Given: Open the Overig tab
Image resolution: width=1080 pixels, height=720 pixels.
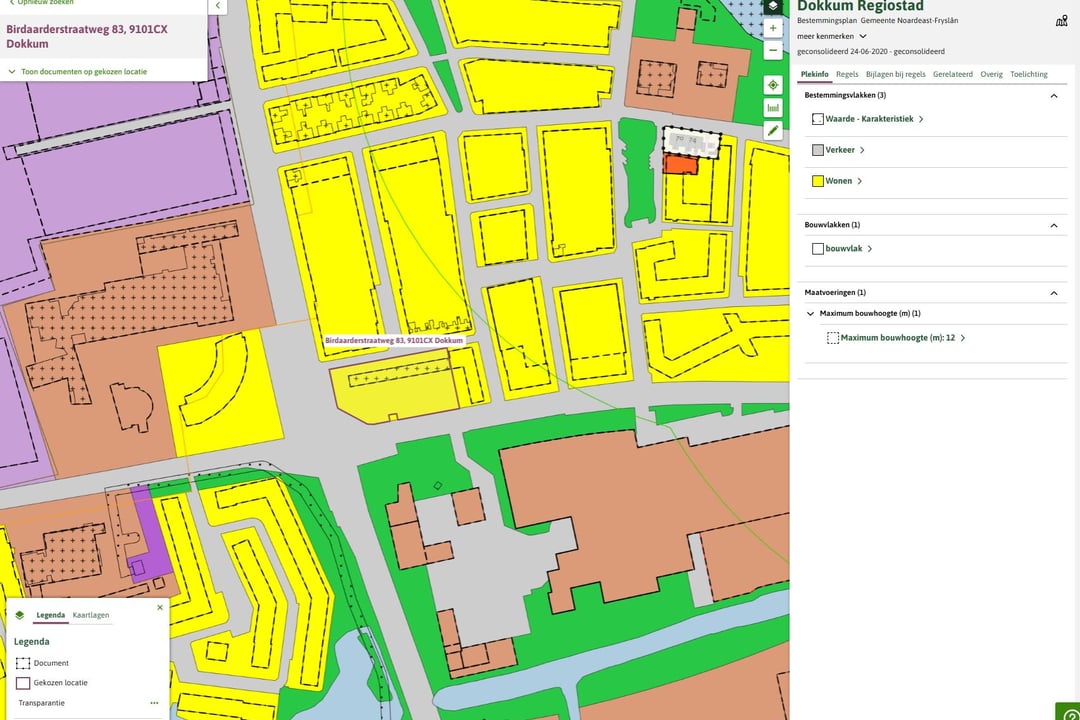Looking at the screenshot, I should [x=991, y=74].
